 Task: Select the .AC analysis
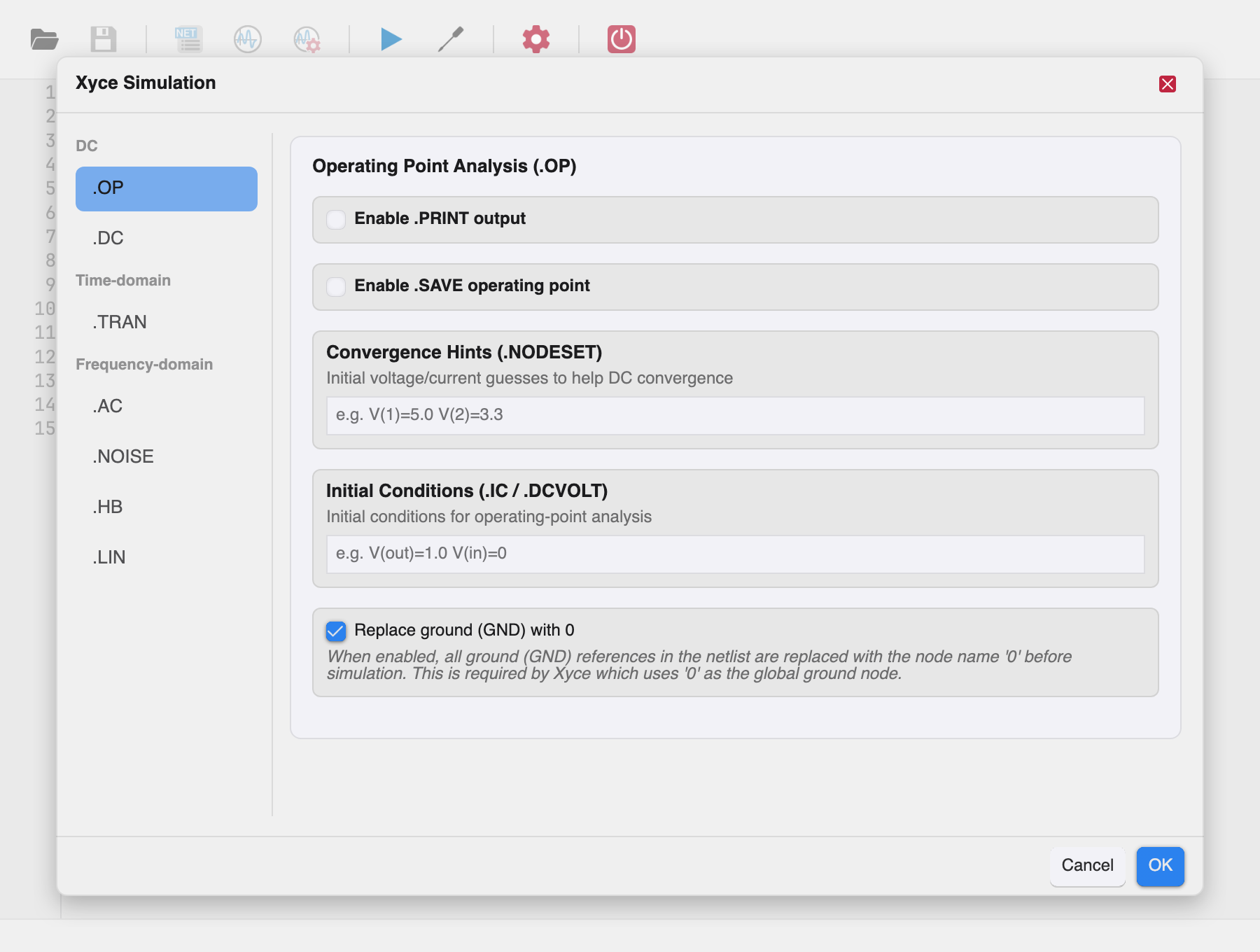pyautogui.click(x=167, y=407)
